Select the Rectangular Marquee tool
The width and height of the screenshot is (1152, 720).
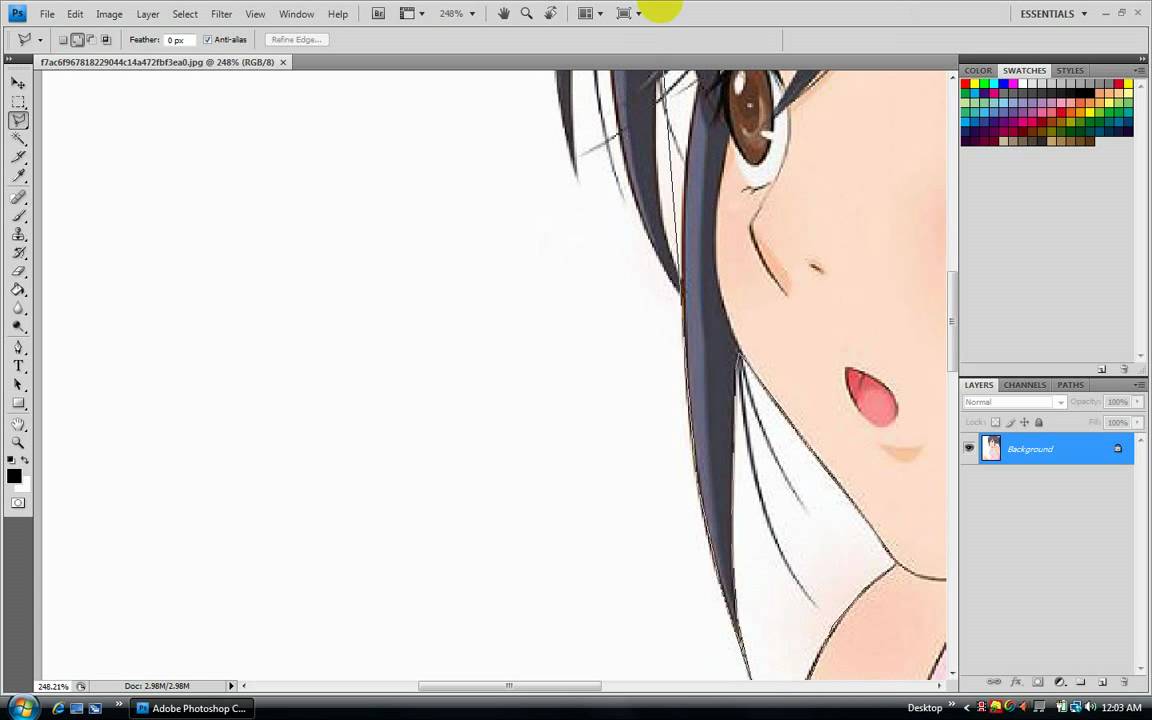coord(18,101)
